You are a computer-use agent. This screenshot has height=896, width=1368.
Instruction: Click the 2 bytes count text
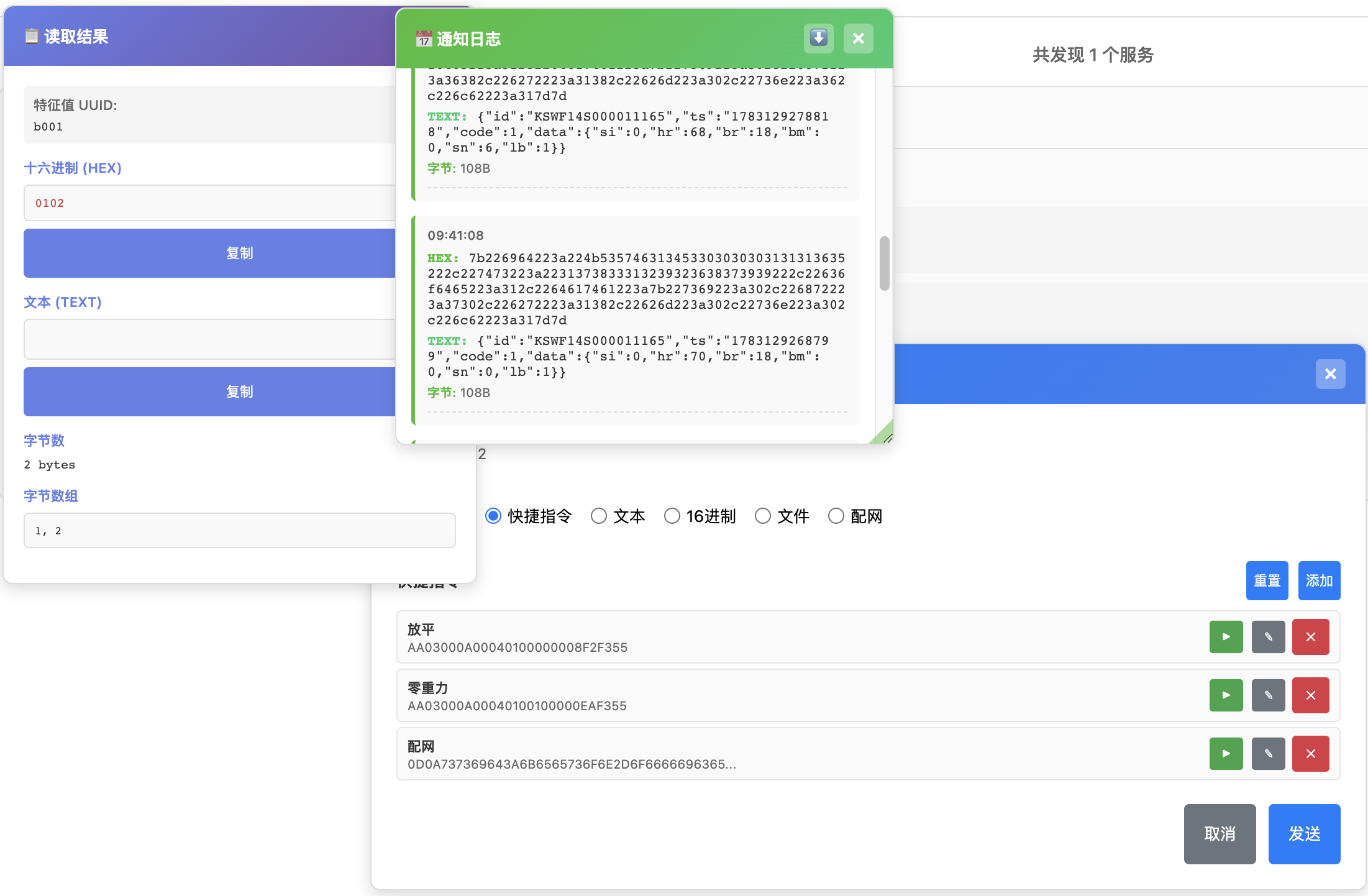49,465
